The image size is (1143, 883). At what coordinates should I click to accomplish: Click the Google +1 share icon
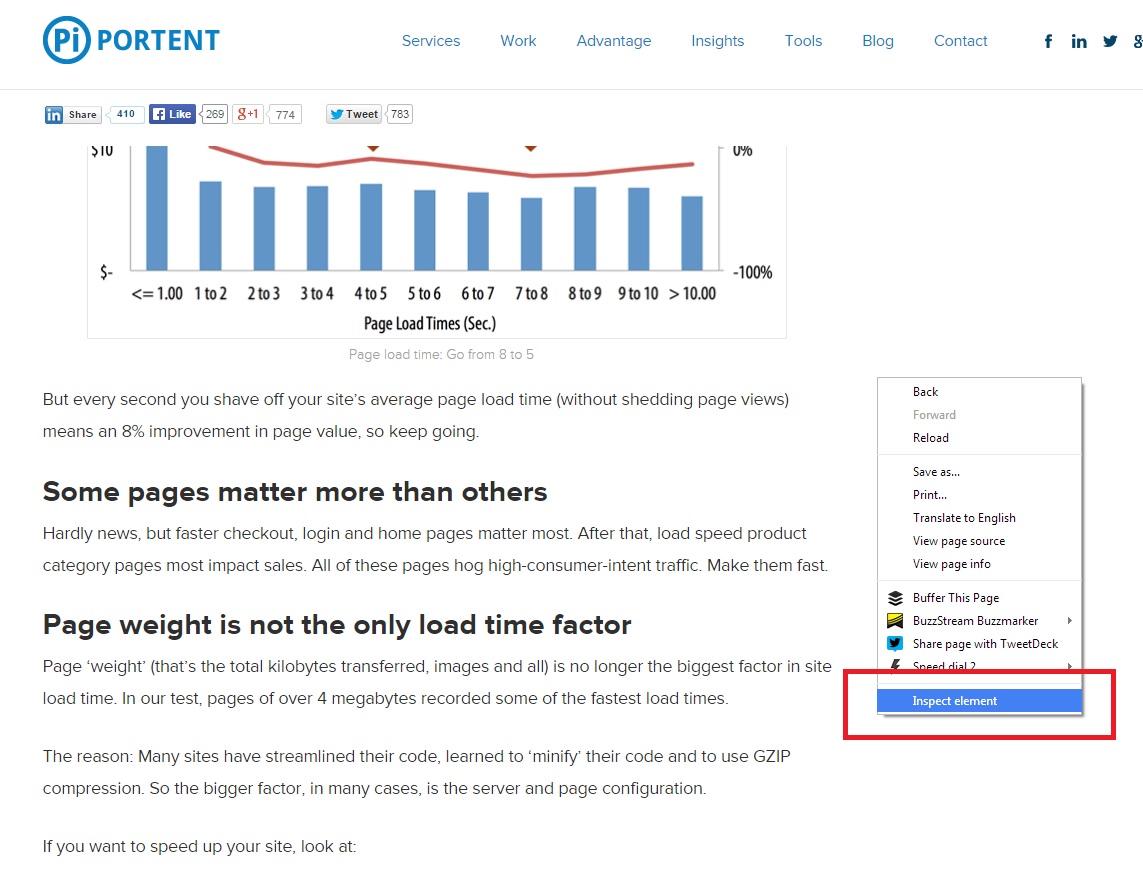tap(247, 114)
